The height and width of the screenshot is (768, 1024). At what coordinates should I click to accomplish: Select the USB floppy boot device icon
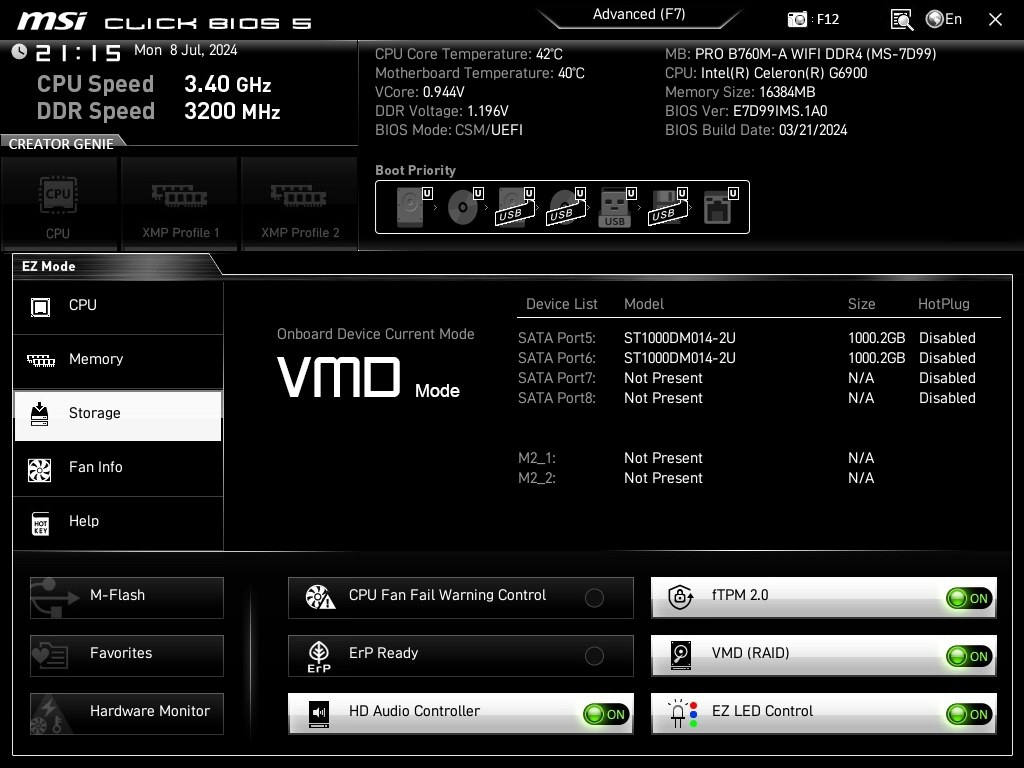[668, 207]
